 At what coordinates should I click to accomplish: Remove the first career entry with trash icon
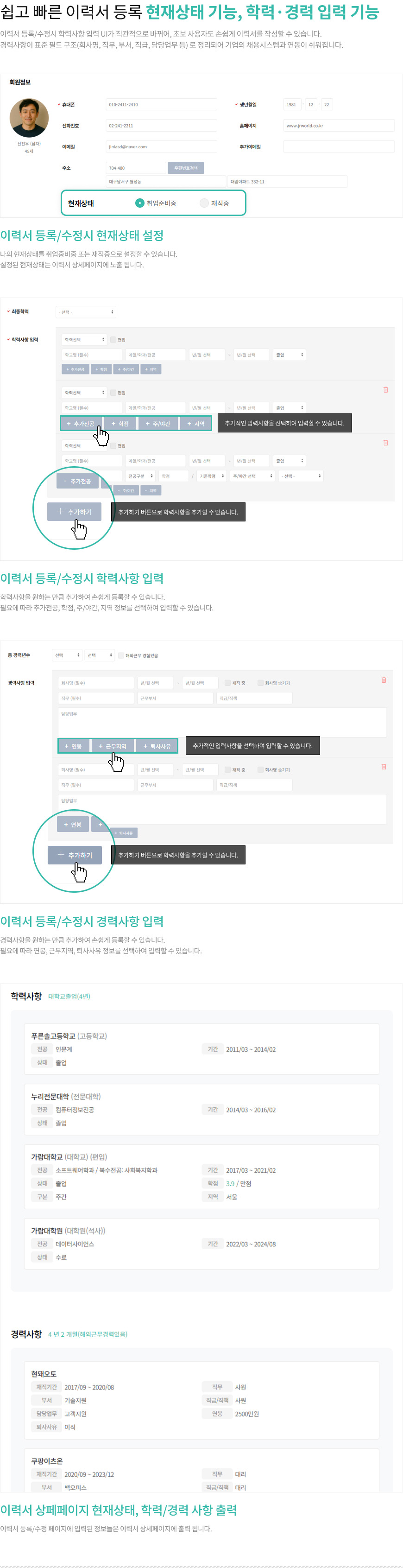pos(384,680)
